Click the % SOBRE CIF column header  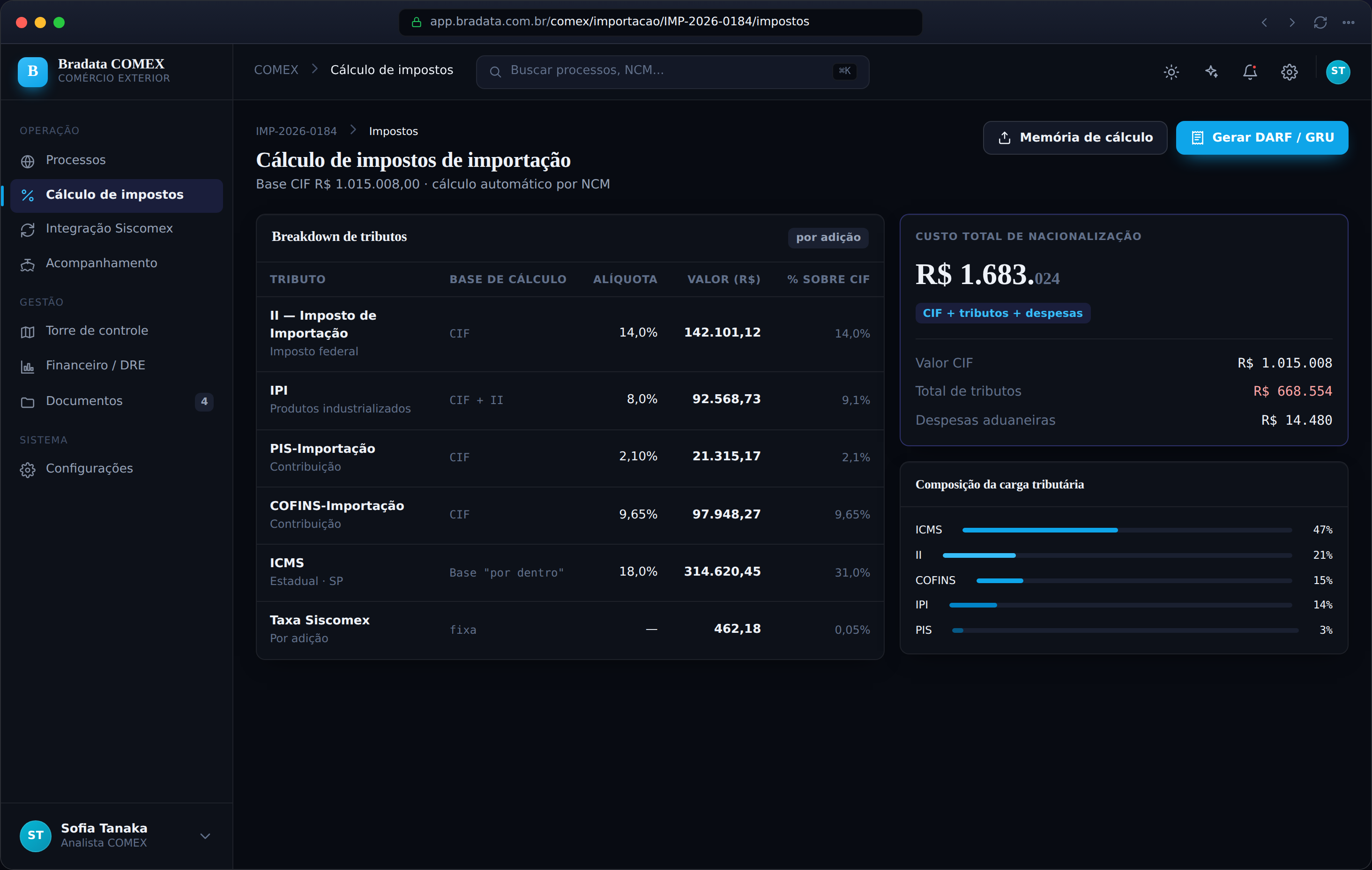click(828, 279)
